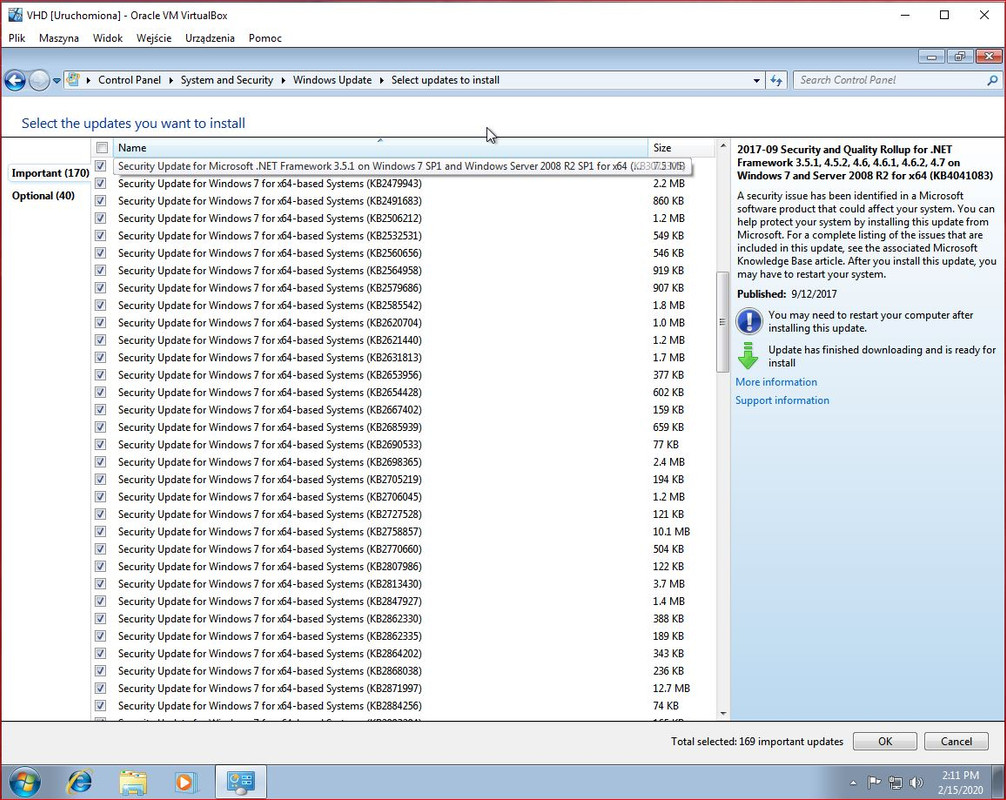Open the Plik menu
Image resolution: width=1006 pixels, height=800 pixels.
point(17,38)
